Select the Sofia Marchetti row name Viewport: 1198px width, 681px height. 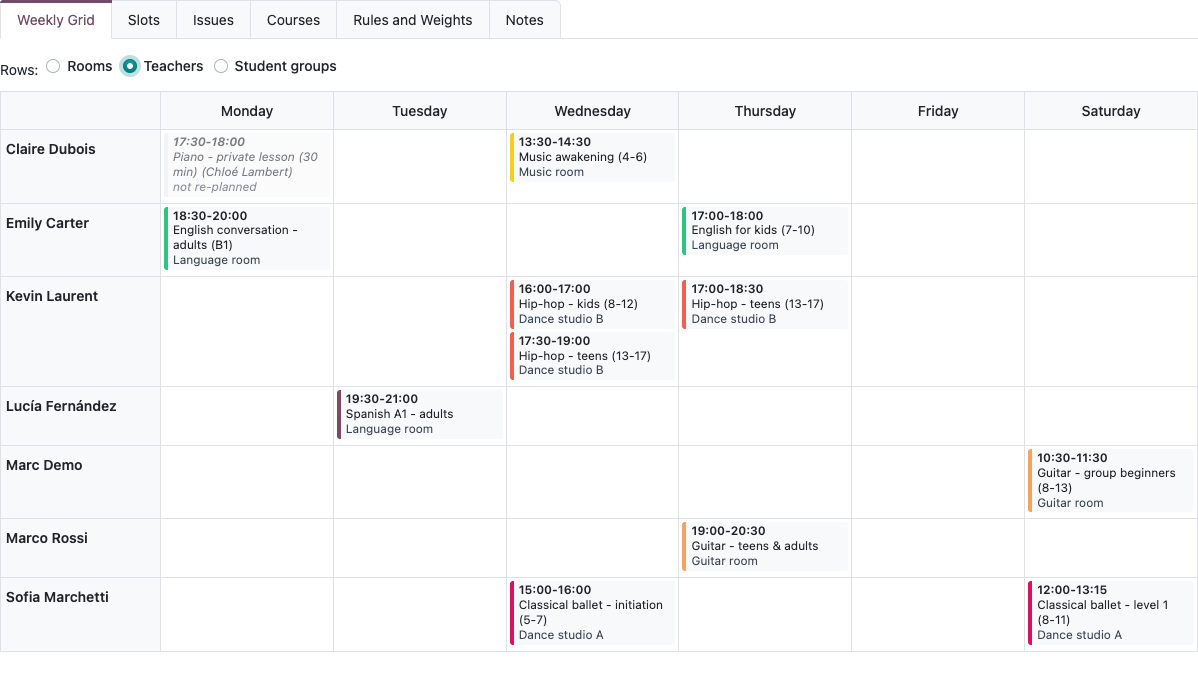(x=57, y=598)
